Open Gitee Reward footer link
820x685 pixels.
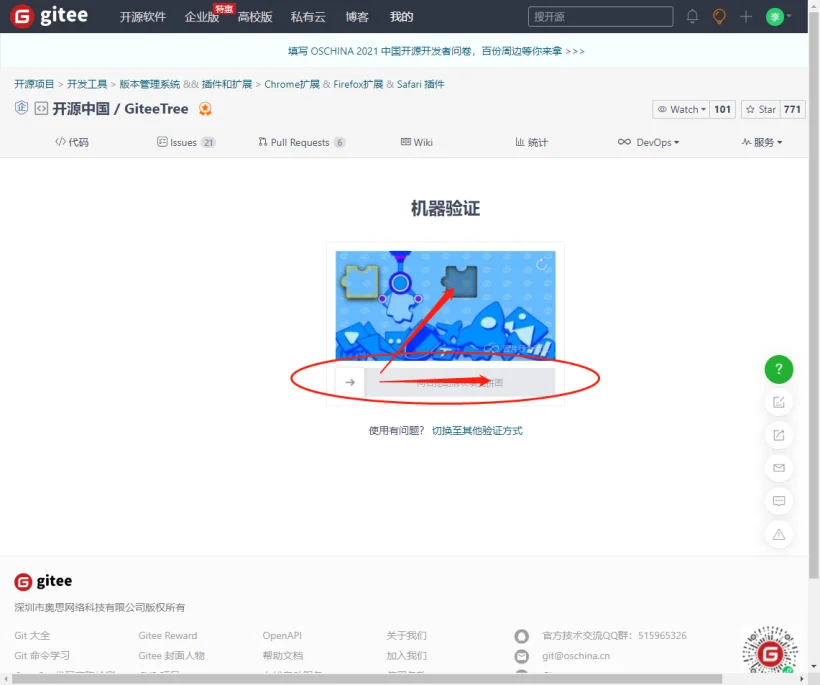pos(168,636)
